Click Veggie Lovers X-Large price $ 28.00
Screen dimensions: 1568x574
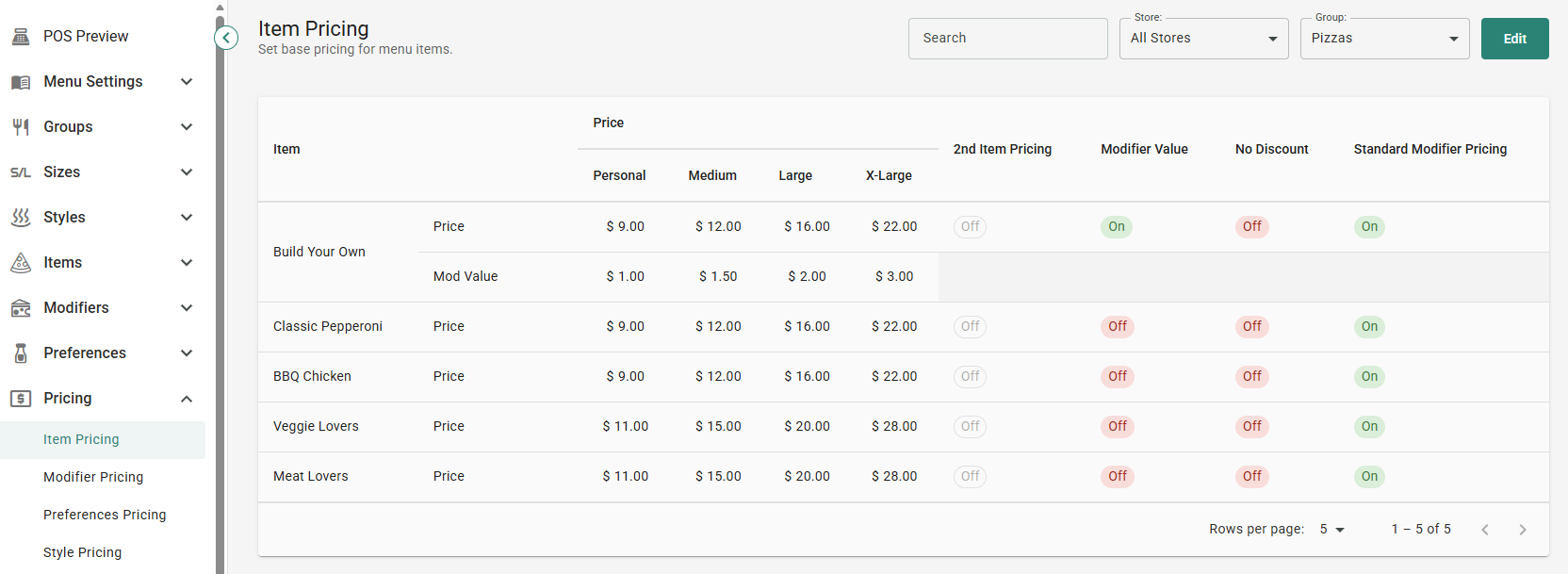point(894,426)
